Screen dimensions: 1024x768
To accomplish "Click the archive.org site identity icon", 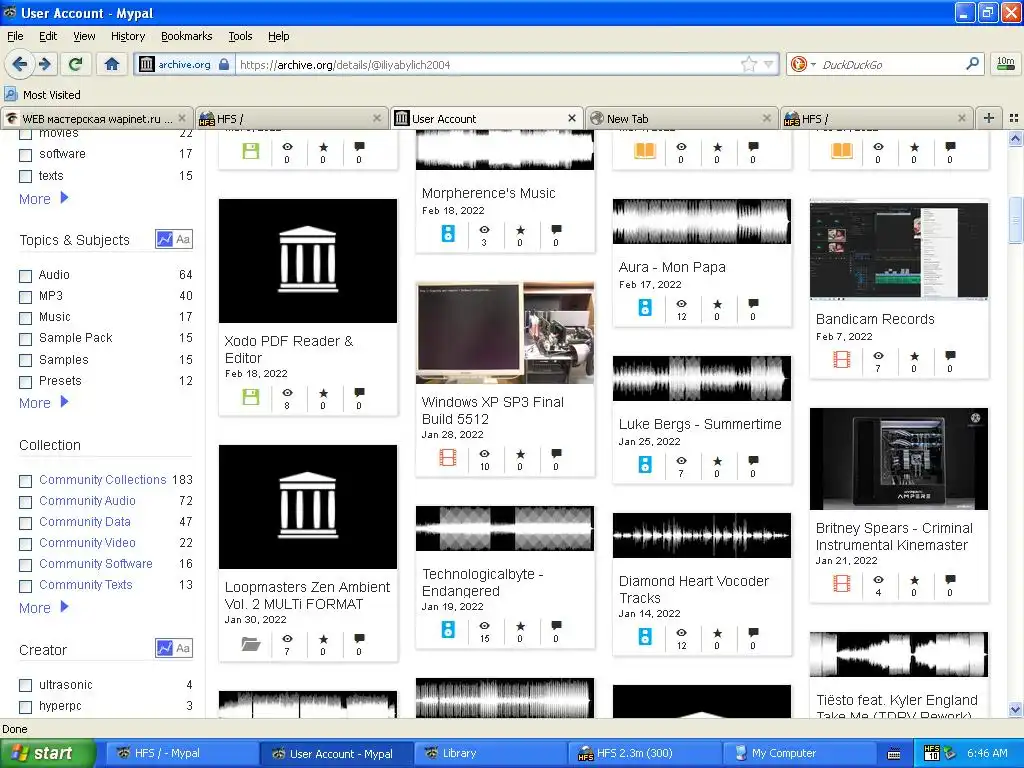I will (147, 64).
